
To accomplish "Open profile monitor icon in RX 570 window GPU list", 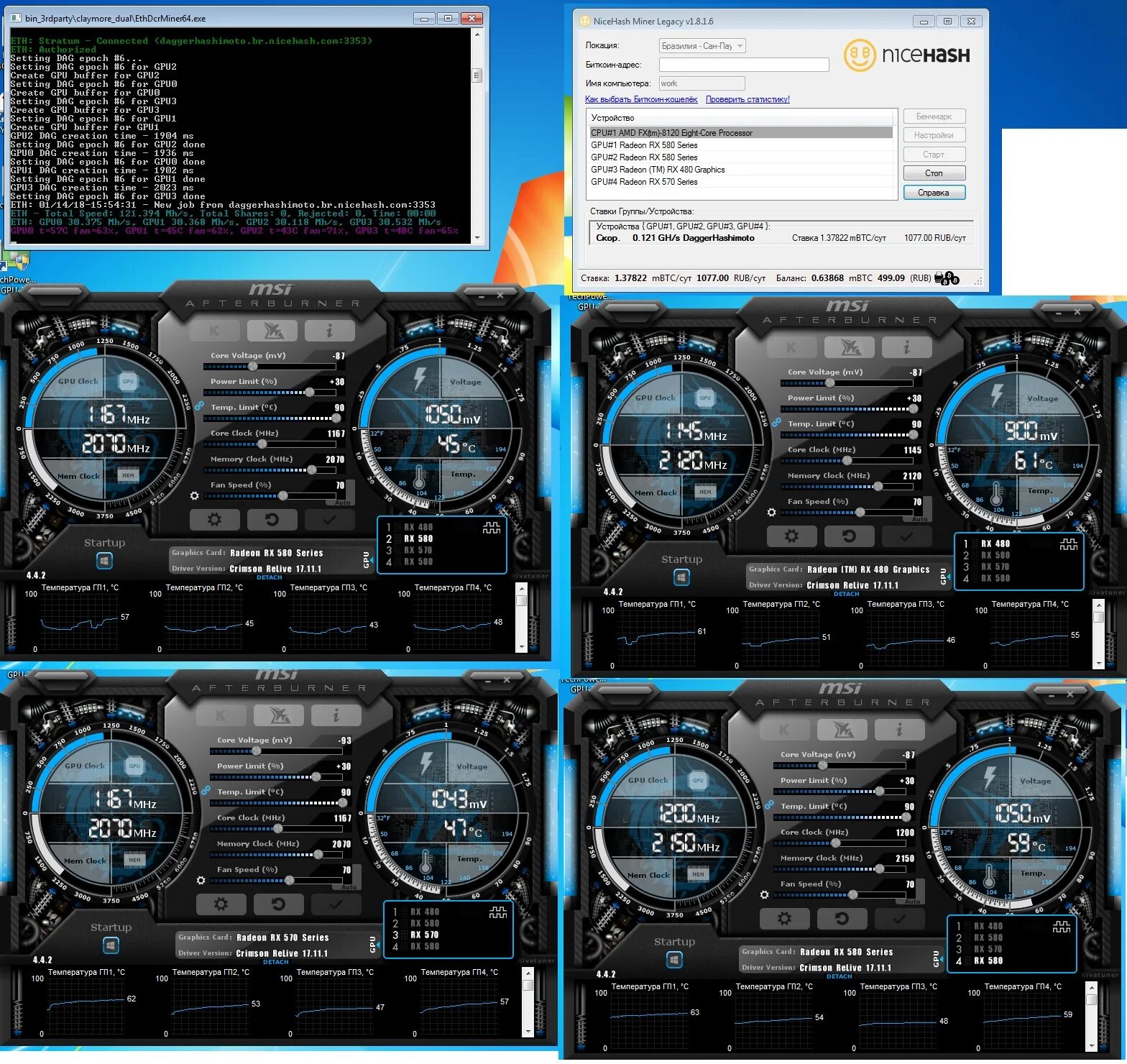I will (x=498, y=913).
